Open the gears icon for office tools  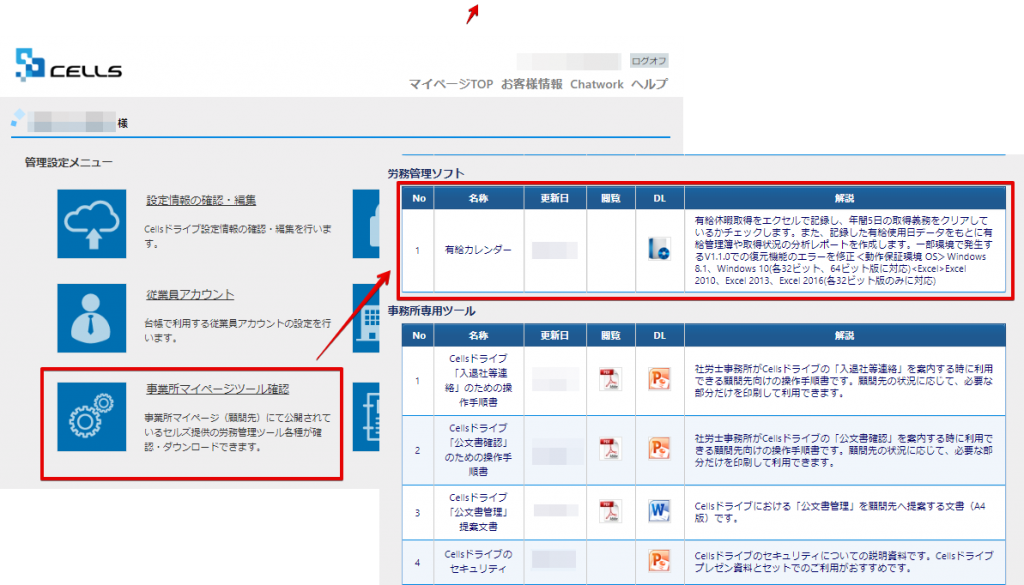[x=91, y=417]
